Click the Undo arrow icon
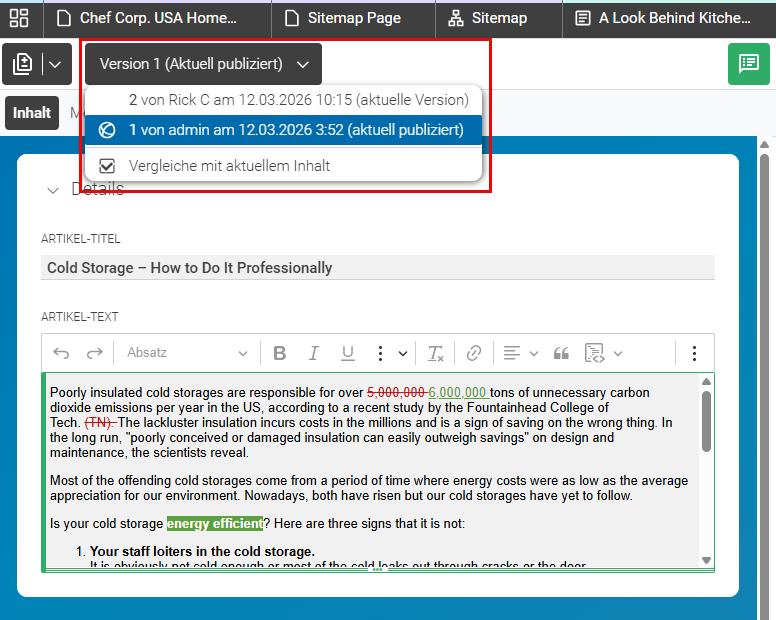 pyautogui.click(x=61, y=353)
